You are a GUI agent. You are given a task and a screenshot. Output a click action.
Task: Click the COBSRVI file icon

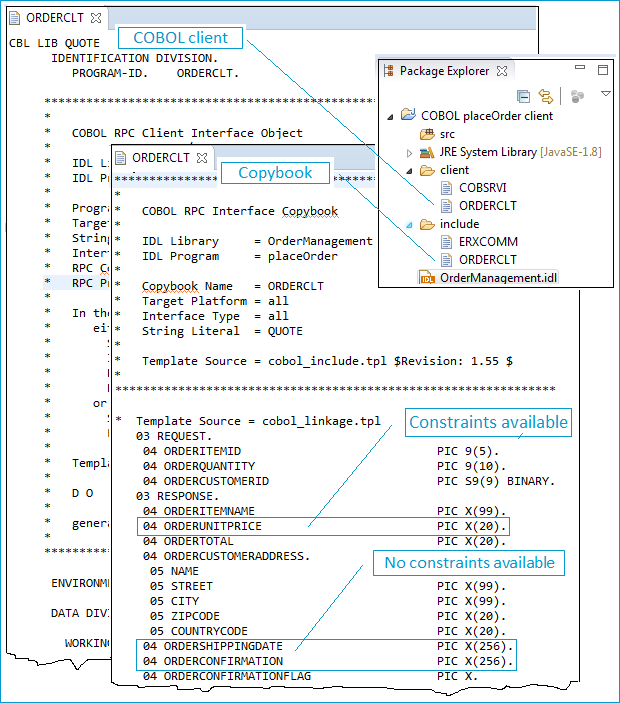coord(447,188)
